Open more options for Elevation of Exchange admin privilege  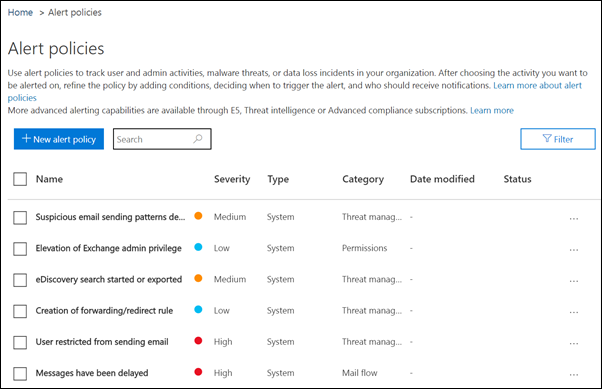(574, 250)
